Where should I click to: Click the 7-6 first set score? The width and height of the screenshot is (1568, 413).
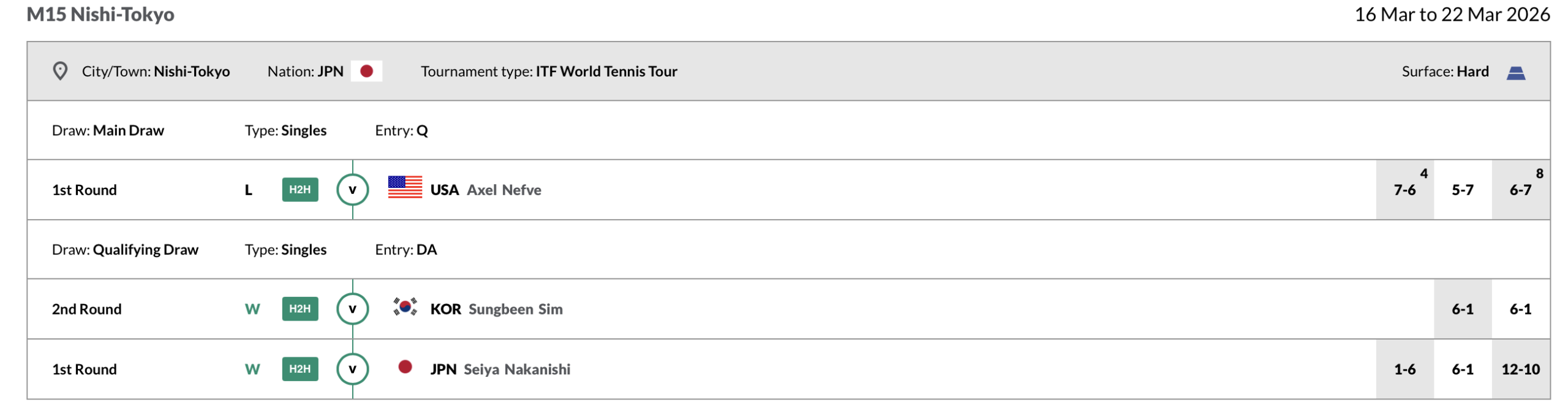pyautogui.click(x=1404, y=190)
